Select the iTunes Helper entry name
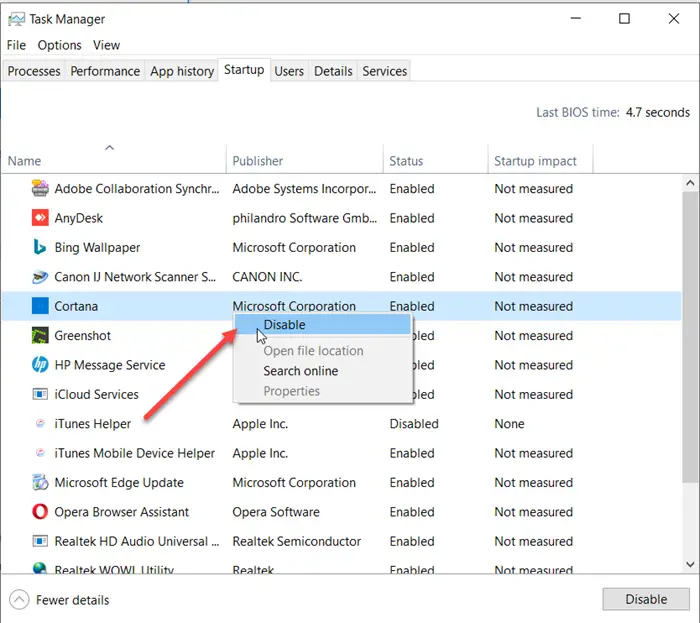 click(x=92, y=424)
